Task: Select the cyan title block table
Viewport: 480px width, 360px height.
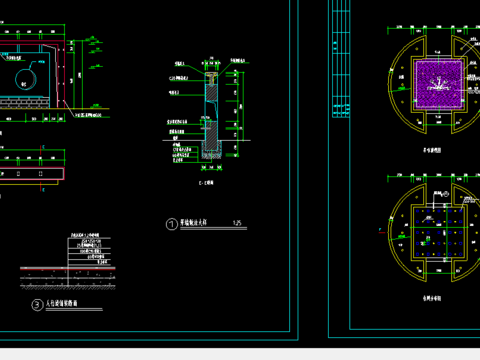Action: click(341, 58)
